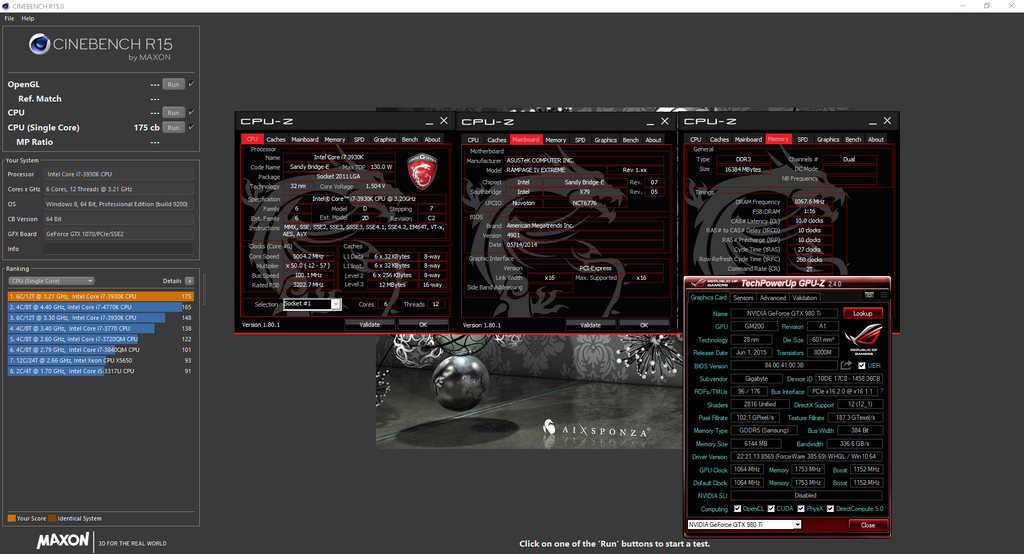The width and height of the screenshot is (1024, 554).
Task: Click the Cinebench icon in the title bar
Action: click(6, 6)
